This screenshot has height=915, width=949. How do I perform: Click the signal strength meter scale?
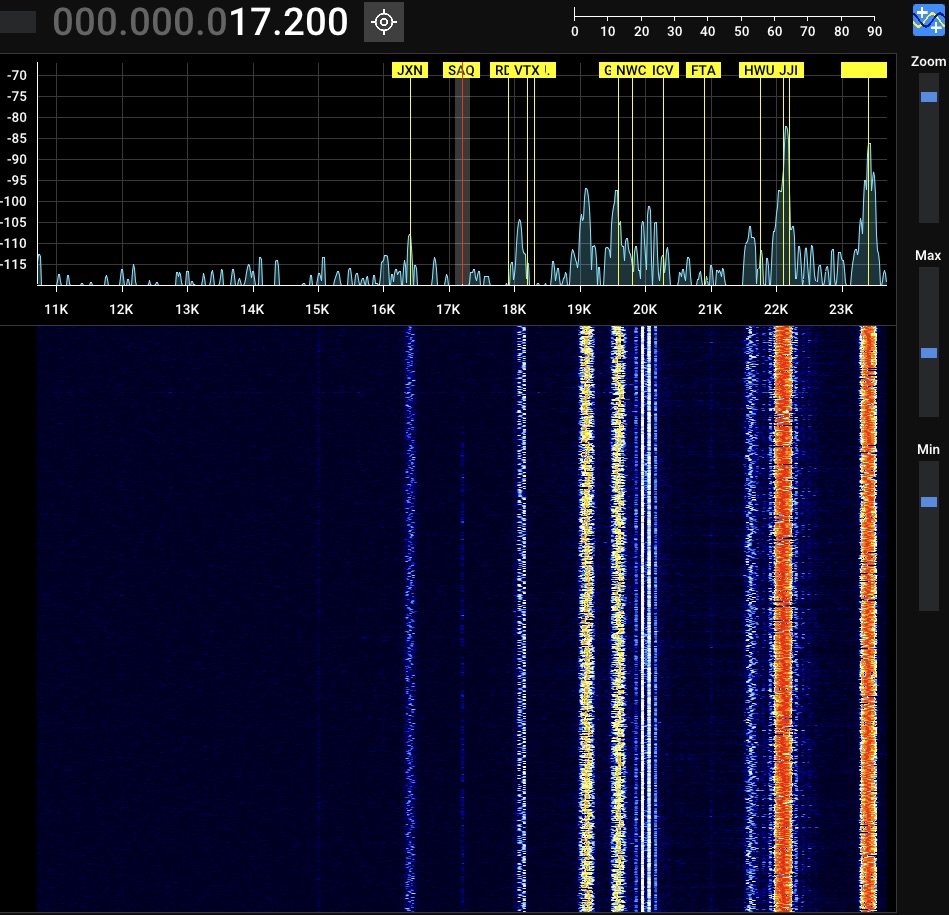pos(724,23)
